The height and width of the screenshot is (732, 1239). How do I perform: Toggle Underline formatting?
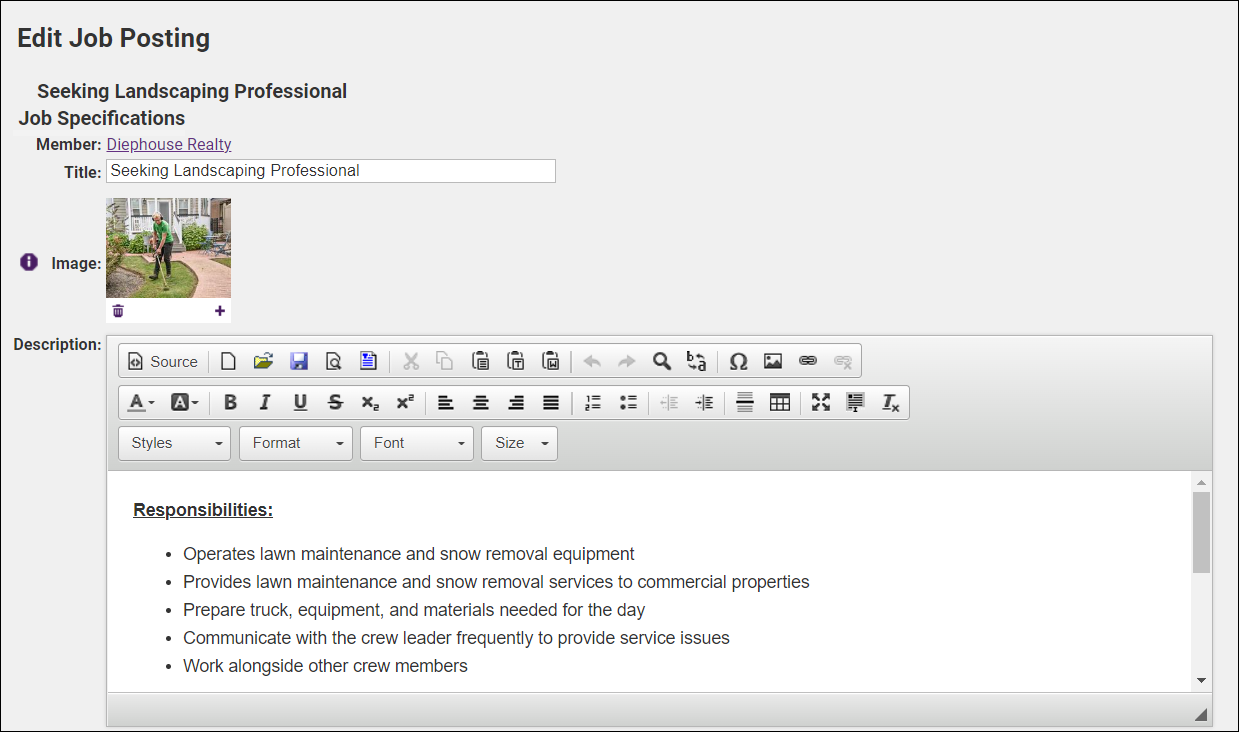coord(300,403)
